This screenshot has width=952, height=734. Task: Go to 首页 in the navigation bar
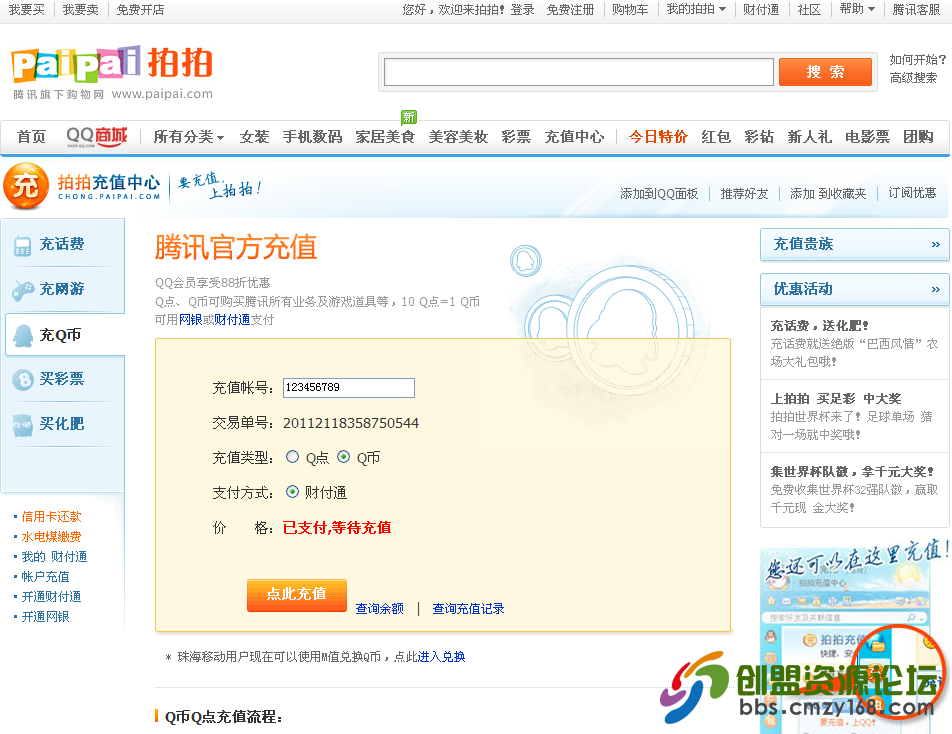[32, 137]
